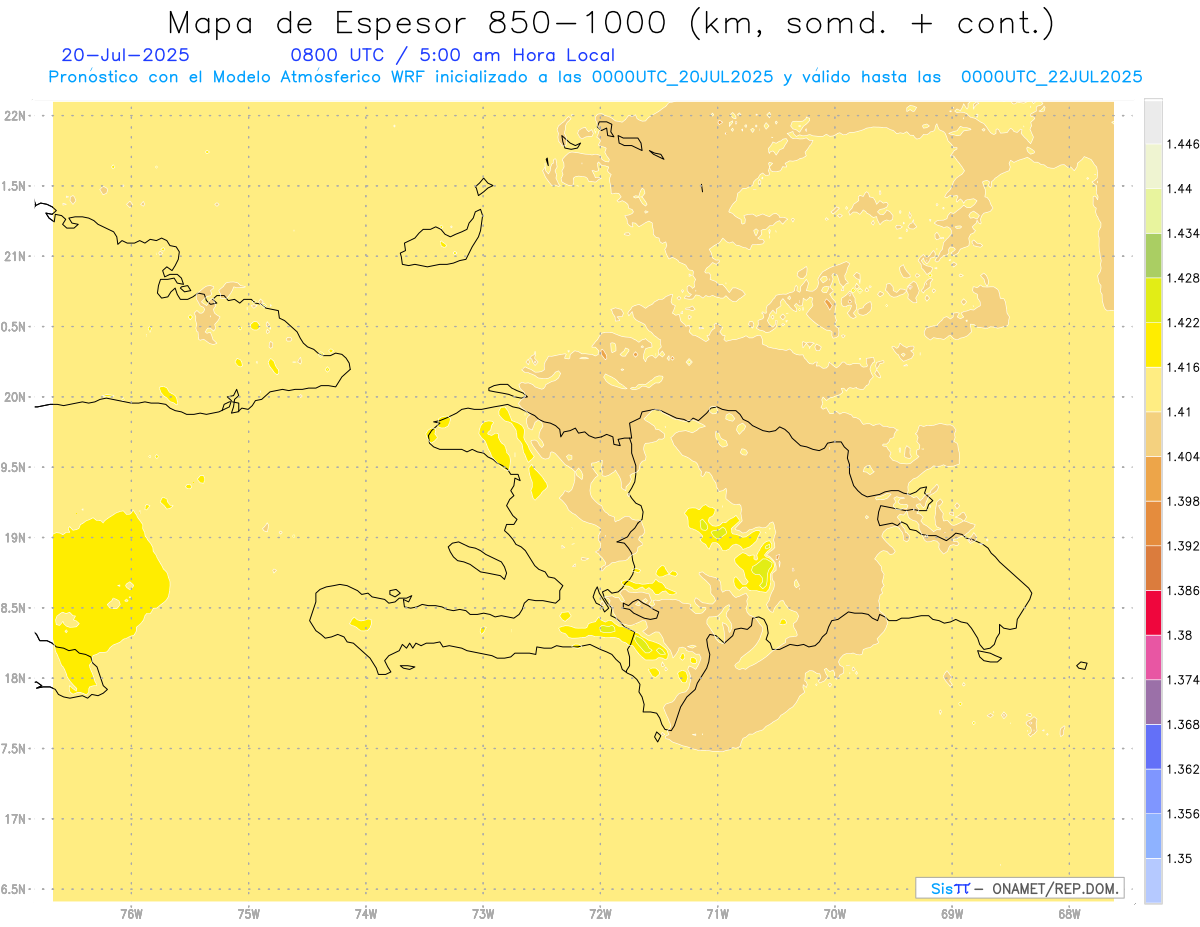
Task: Click the legend value '1.35'
Action: pos(1179,858)
